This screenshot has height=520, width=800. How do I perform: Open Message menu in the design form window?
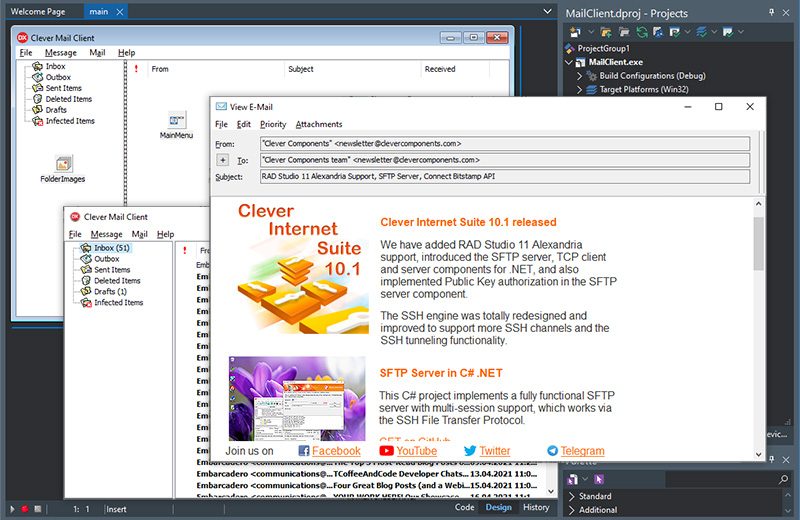tap(61, 53)
